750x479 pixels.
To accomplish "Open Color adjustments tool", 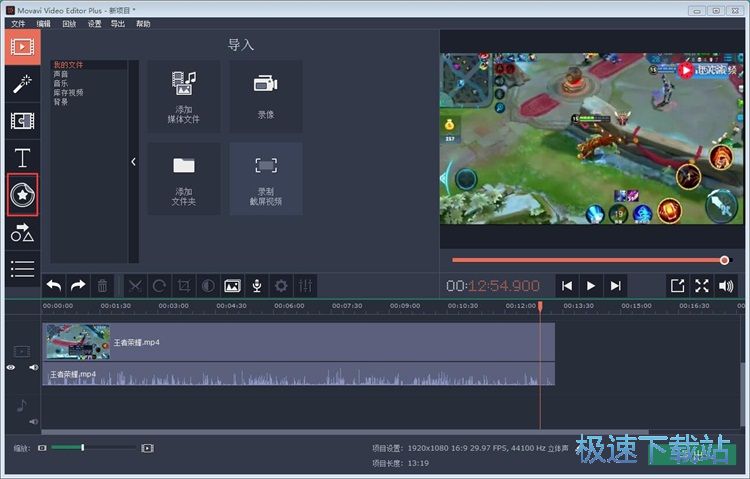I will tap(208, 286).
